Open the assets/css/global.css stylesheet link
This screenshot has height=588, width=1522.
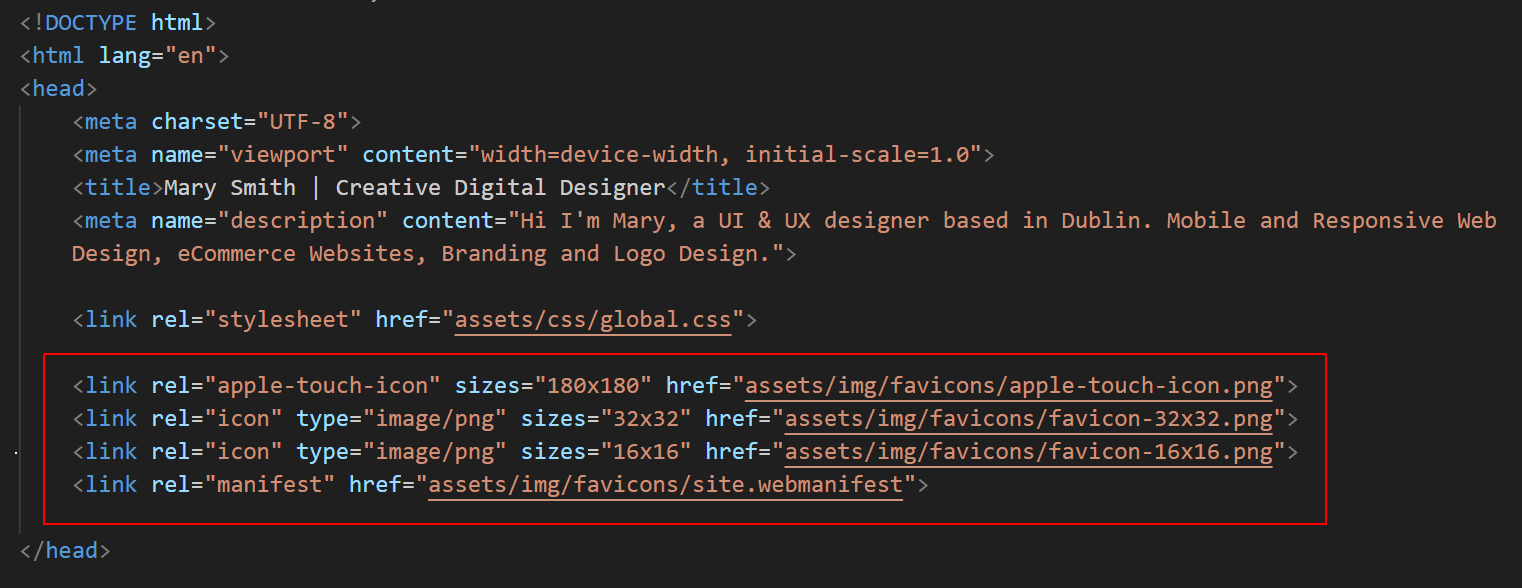tap(592, 319)
